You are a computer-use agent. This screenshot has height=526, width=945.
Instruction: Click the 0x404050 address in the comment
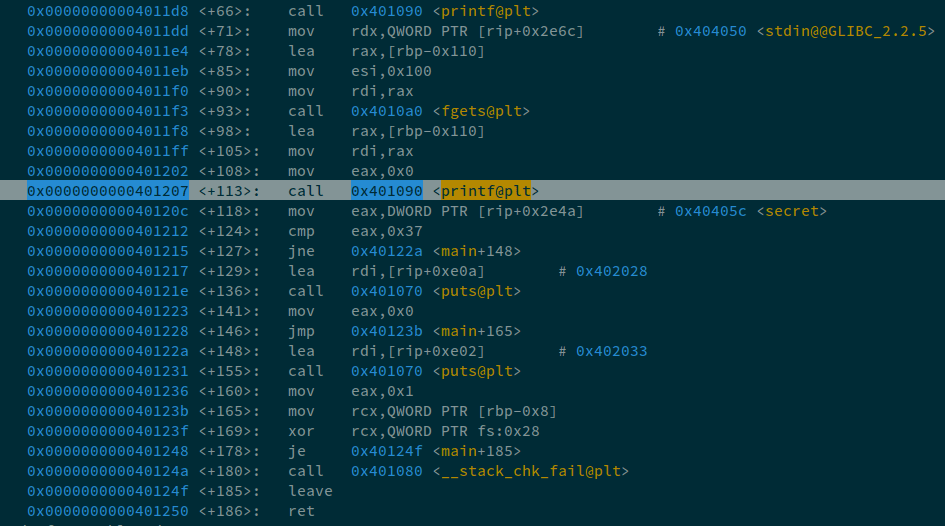[710, 31]
